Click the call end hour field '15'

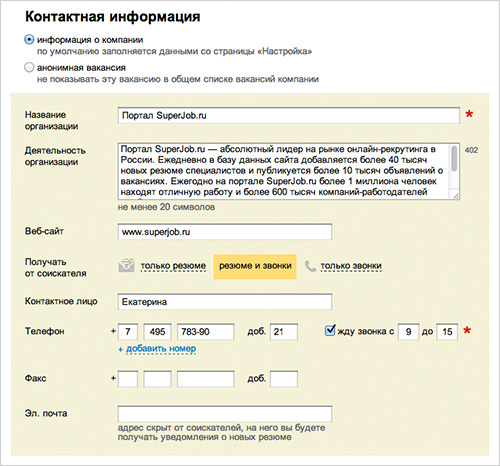(447, 331)
